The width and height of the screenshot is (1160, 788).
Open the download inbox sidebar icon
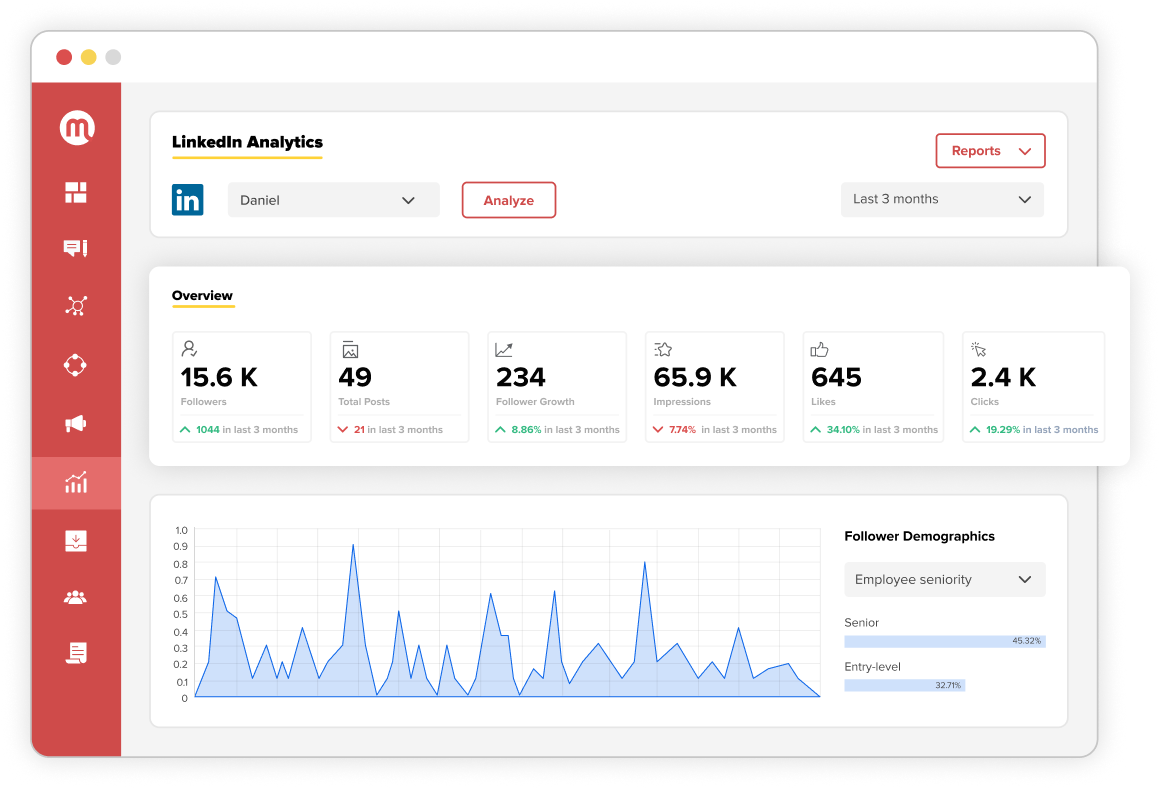75,541
